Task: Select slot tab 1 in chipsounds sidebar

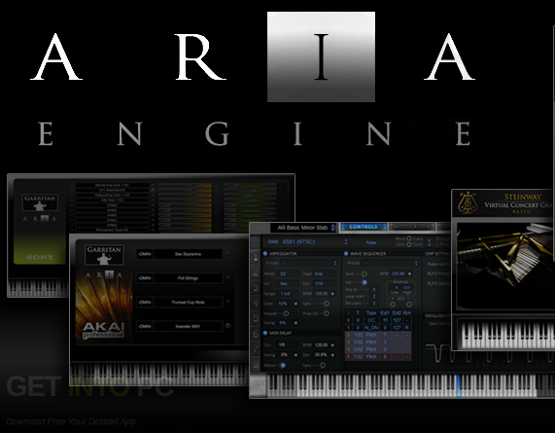Action: pos(255,257)
